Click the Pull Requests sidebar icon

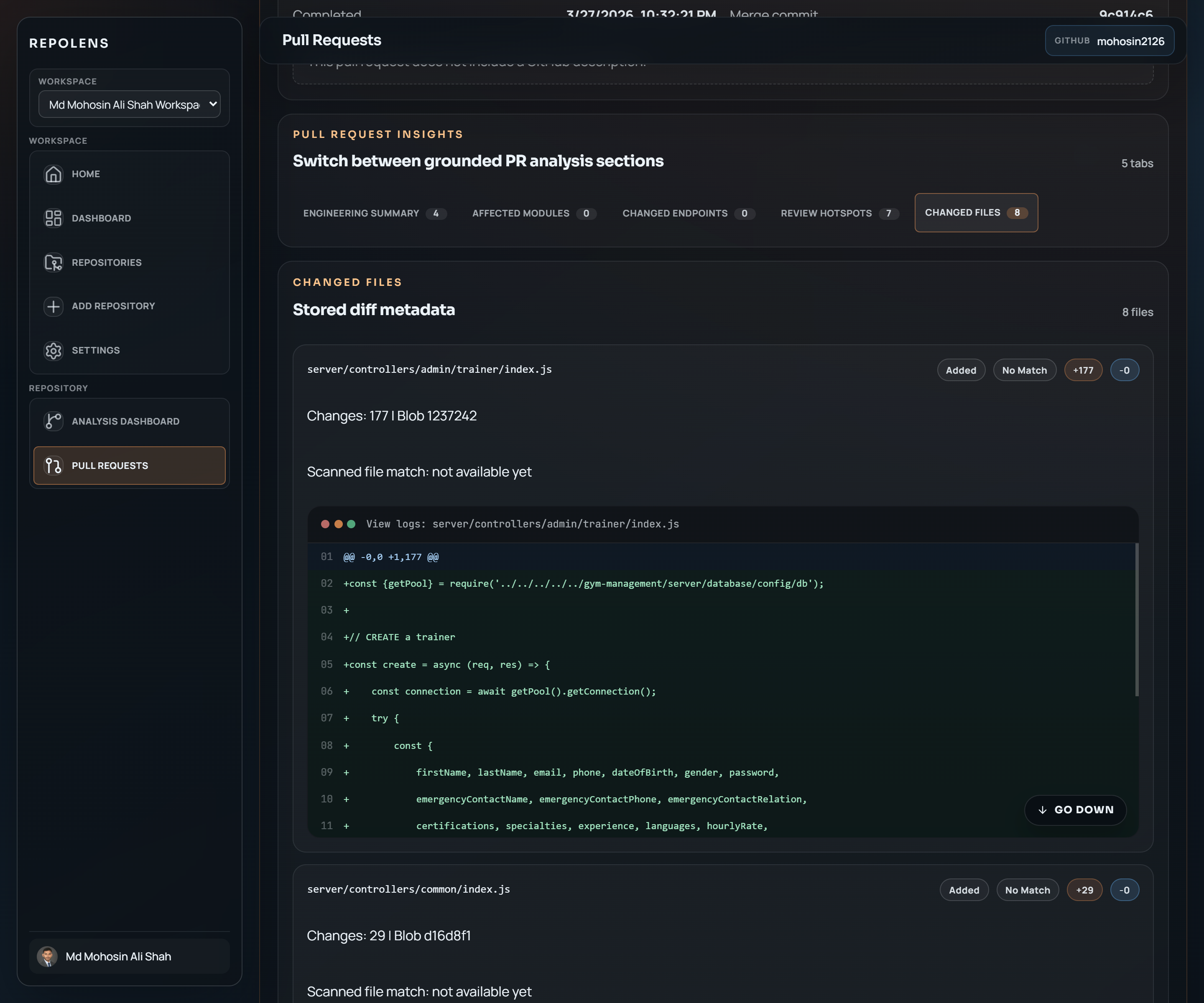(x=54, y=466)
